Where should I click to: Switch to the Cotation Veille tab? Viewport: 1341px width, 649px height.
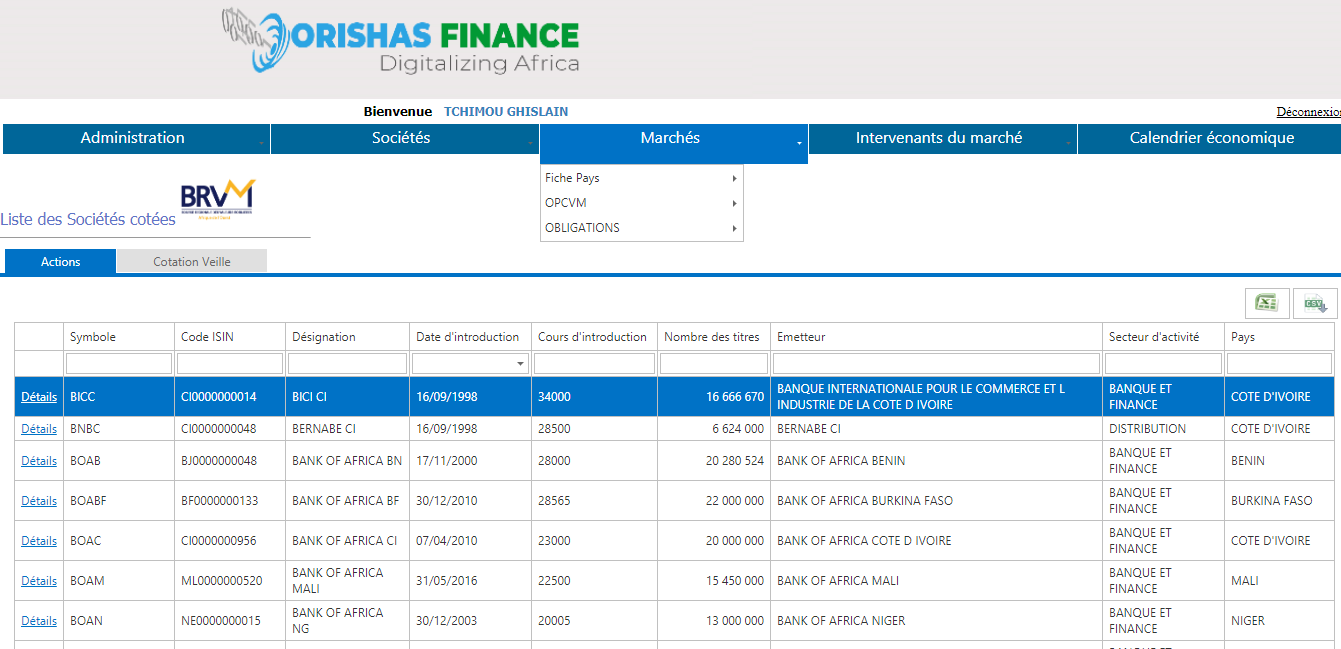coord(192,262)
